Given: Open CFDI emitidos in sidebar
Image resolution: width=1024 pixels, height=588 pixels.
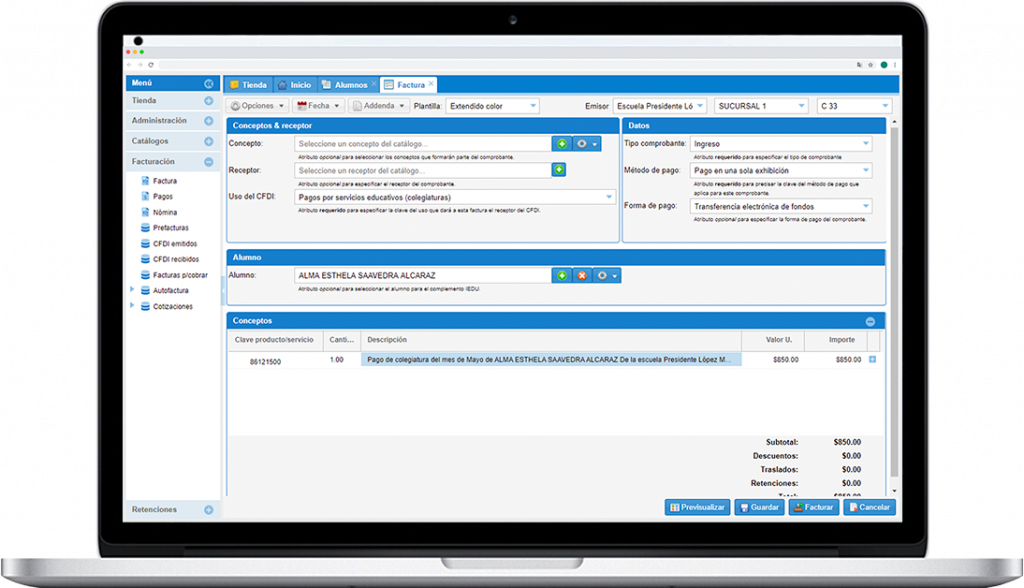Looking at the screenshot, I should click(x=174, y=243).
